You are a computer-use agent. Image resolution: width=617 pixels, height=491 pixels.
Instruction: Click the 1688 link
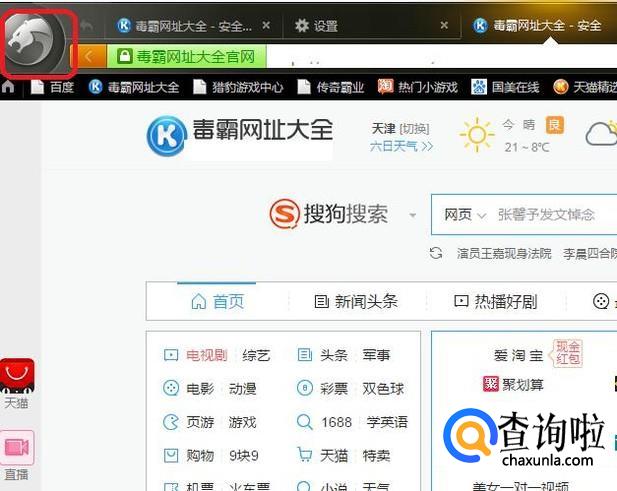pyautogui.click(x=336, y=422)
